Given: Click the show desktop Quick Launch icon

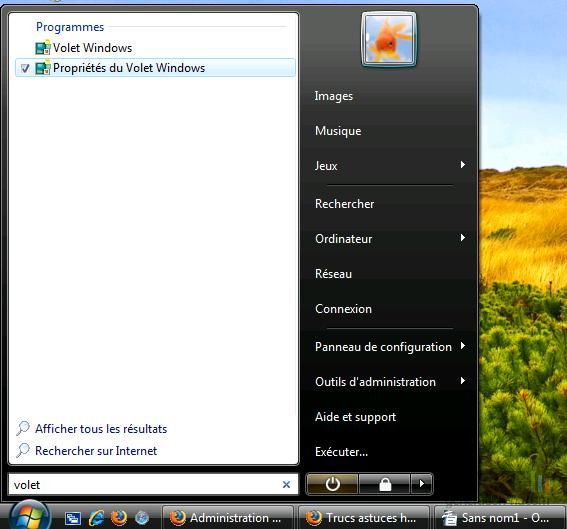Looking at the screenshot, I should point(73,519).
